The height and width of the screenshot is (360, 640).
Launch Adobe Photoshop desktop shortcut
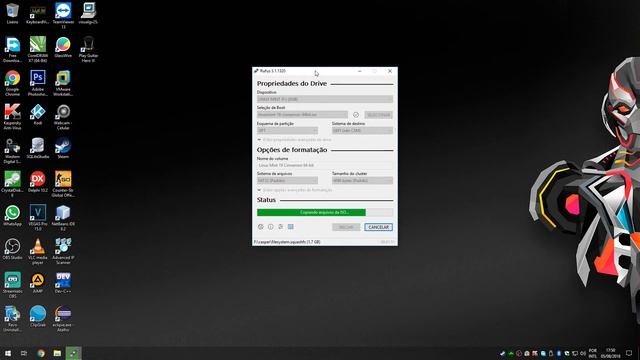(x=38, y=83)
